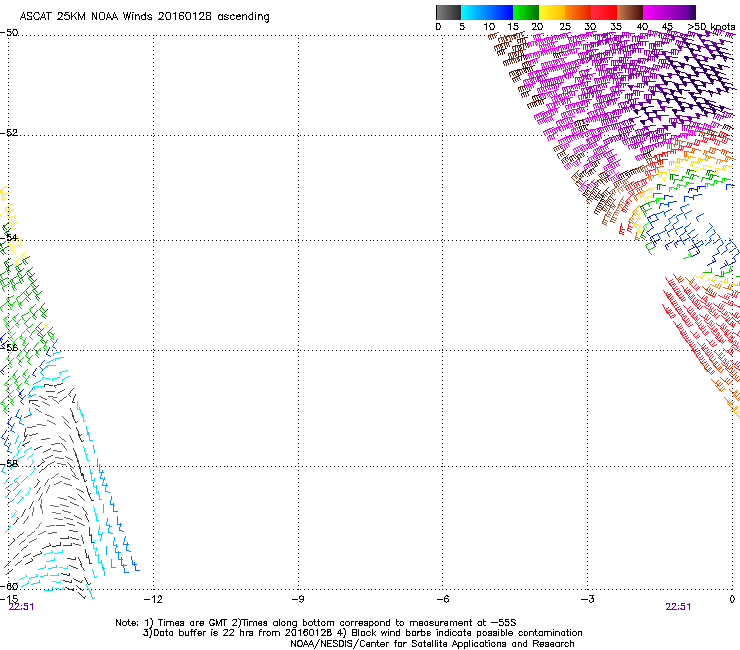Click the '45' label under the color bar

pyautogui.click(x=667, y=27)
